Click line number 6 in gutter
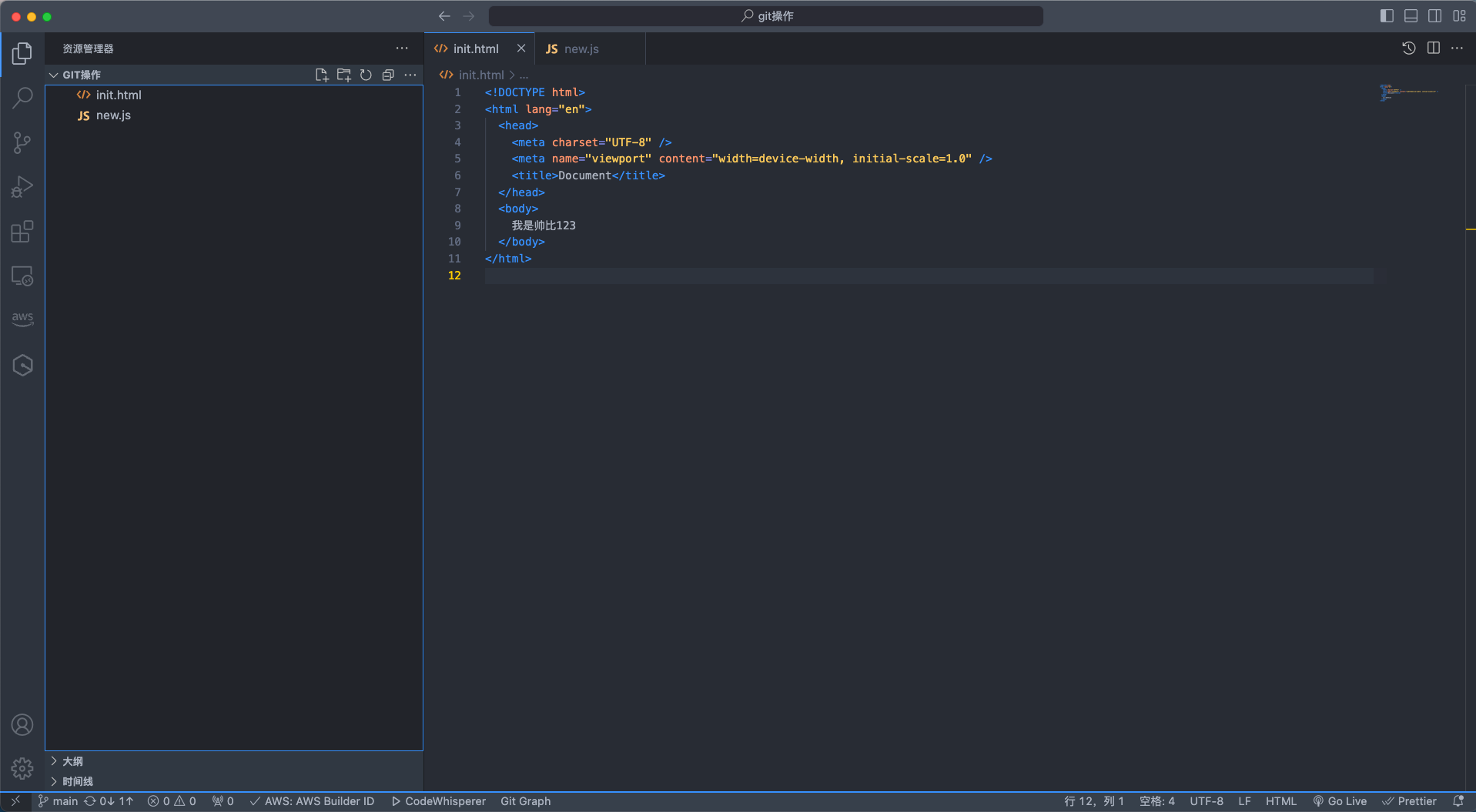This screenshot has height=812, width=1476. (457, 175)
